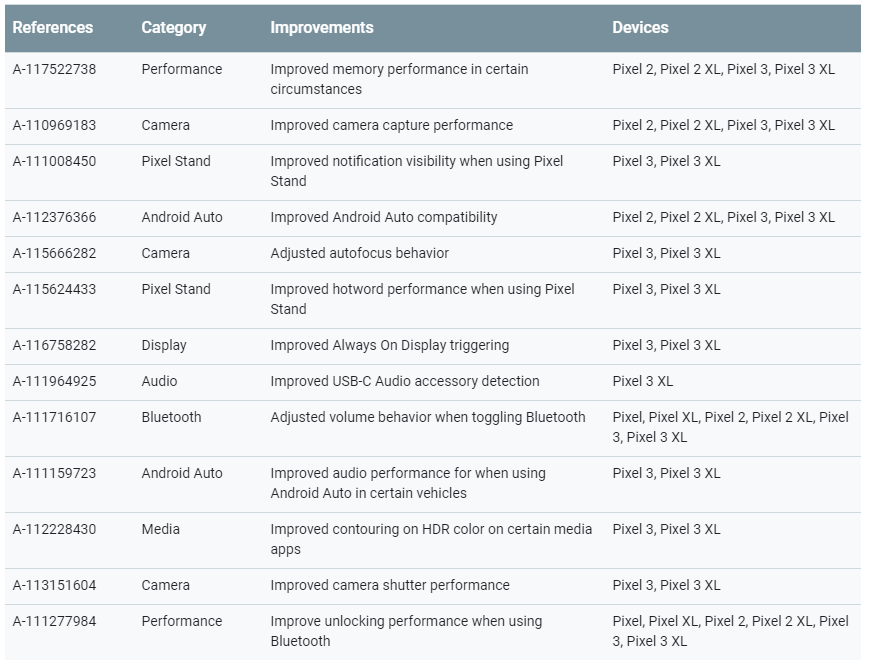This screenshot has width=869, height=669.
Task: Click reference A-111277984
Action: click(x=54, y=621)
